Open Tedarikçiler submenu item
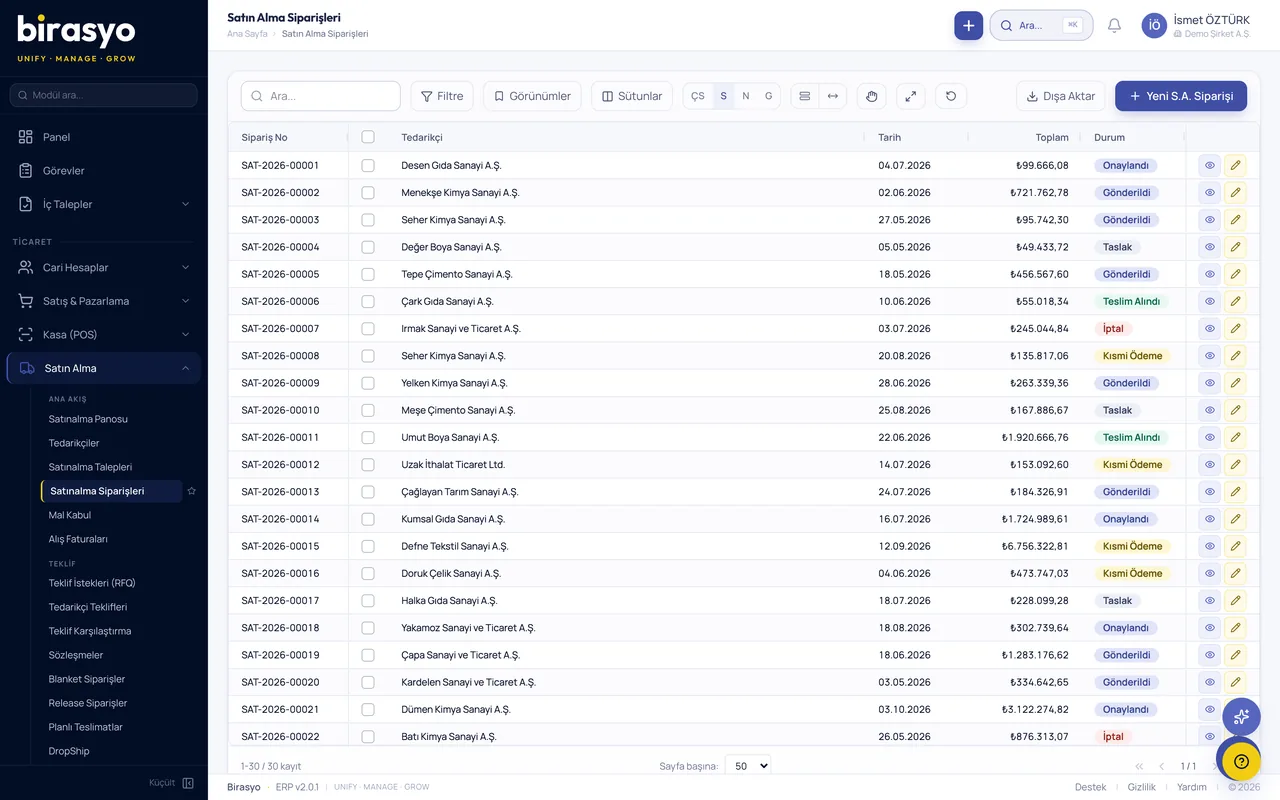 click(x=74, y=443)
